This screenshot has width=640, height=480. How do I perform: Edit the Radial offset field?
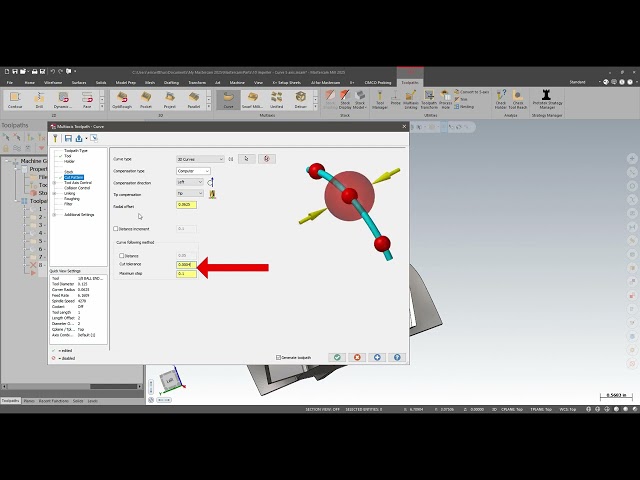click(x=187, y=205)
